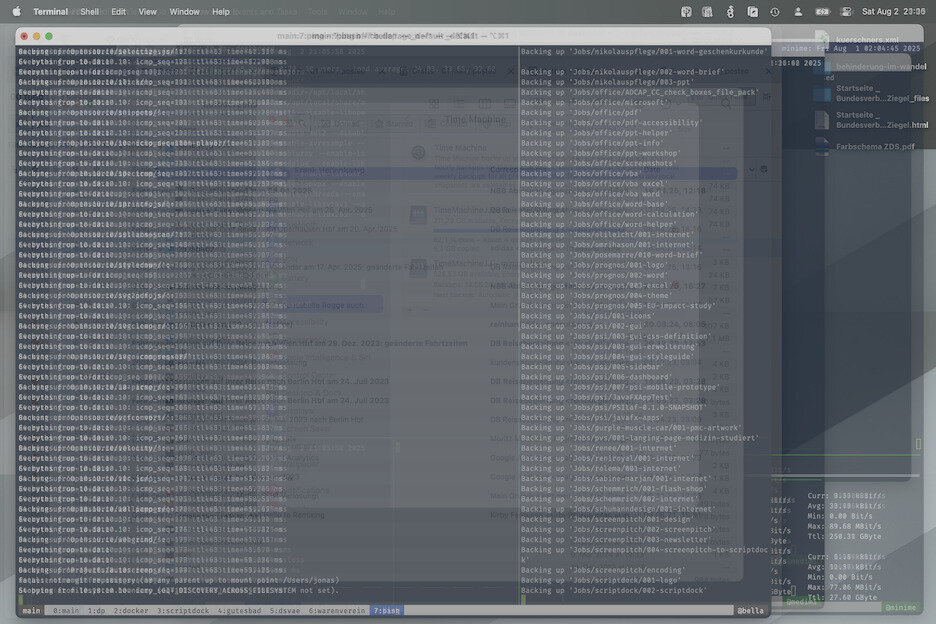Select tmux window tab 4:gutesbad
Screen dimensions: 936x624
tap(239, 610)
